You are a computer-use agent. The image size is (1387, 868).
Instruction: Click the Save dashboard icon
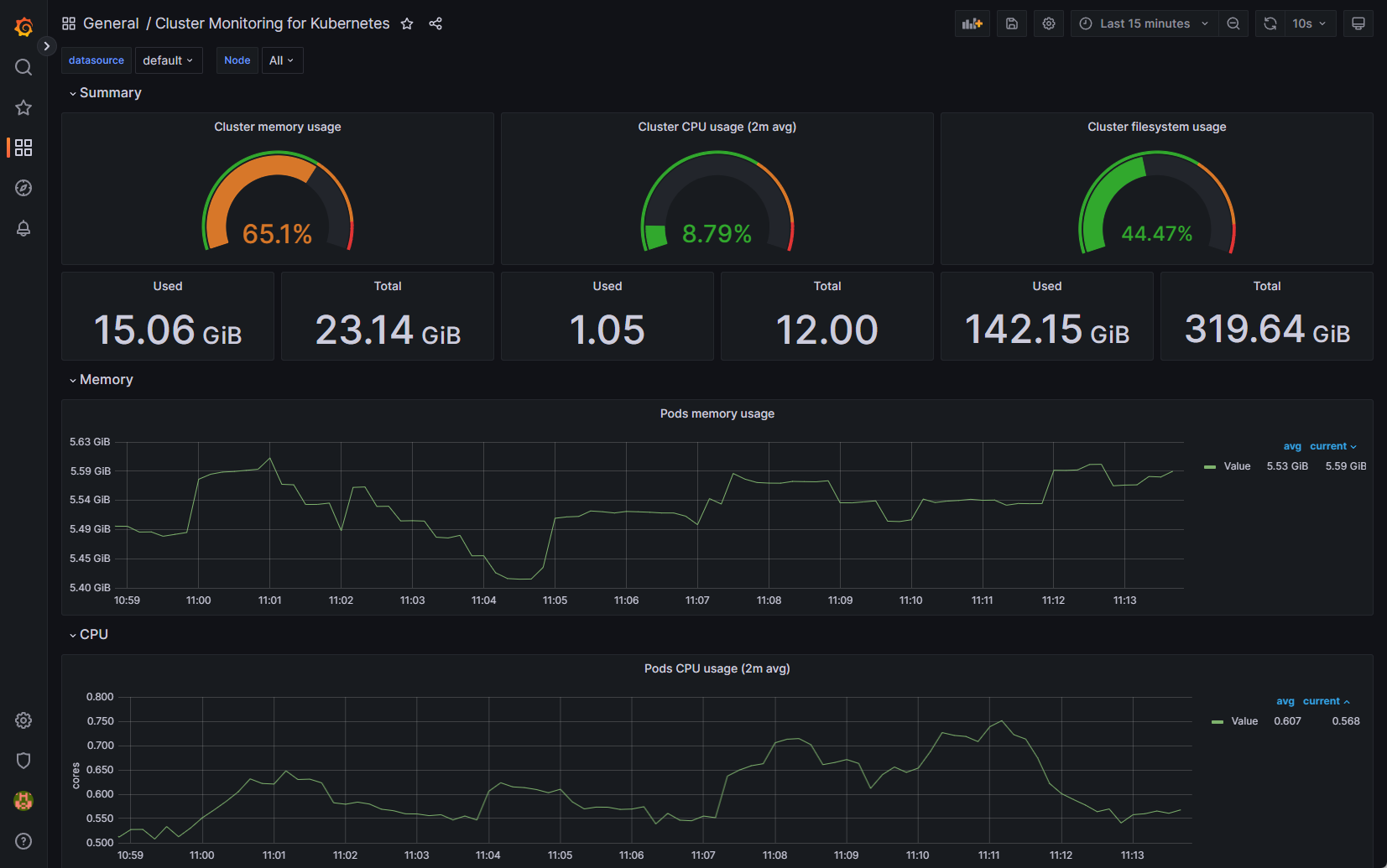[1012, 23]
